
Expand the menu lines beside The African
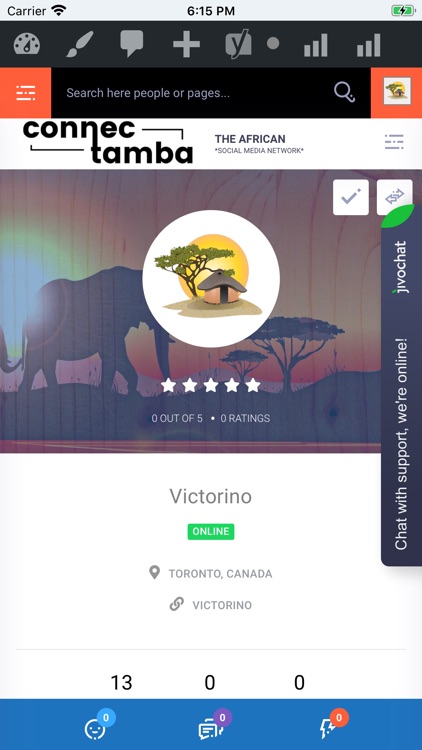[x=394, y=142]
